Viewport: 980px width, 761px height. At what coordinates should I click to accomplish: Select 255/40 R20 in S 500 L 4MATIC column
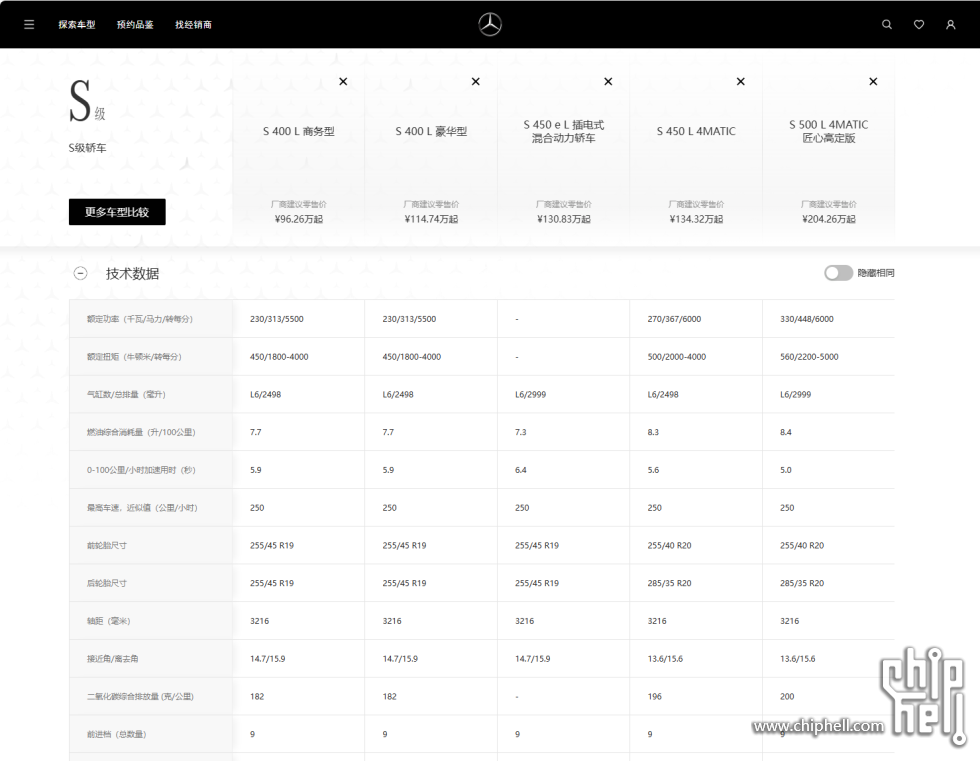(802, 545)
